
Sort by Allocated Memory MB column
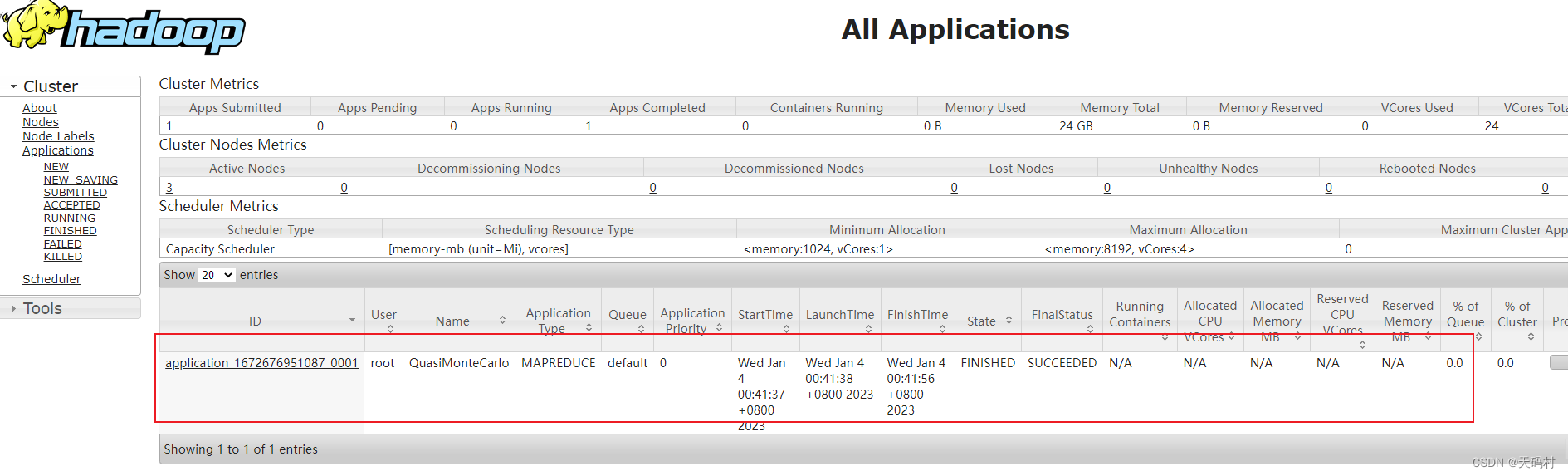point(1277,321)
